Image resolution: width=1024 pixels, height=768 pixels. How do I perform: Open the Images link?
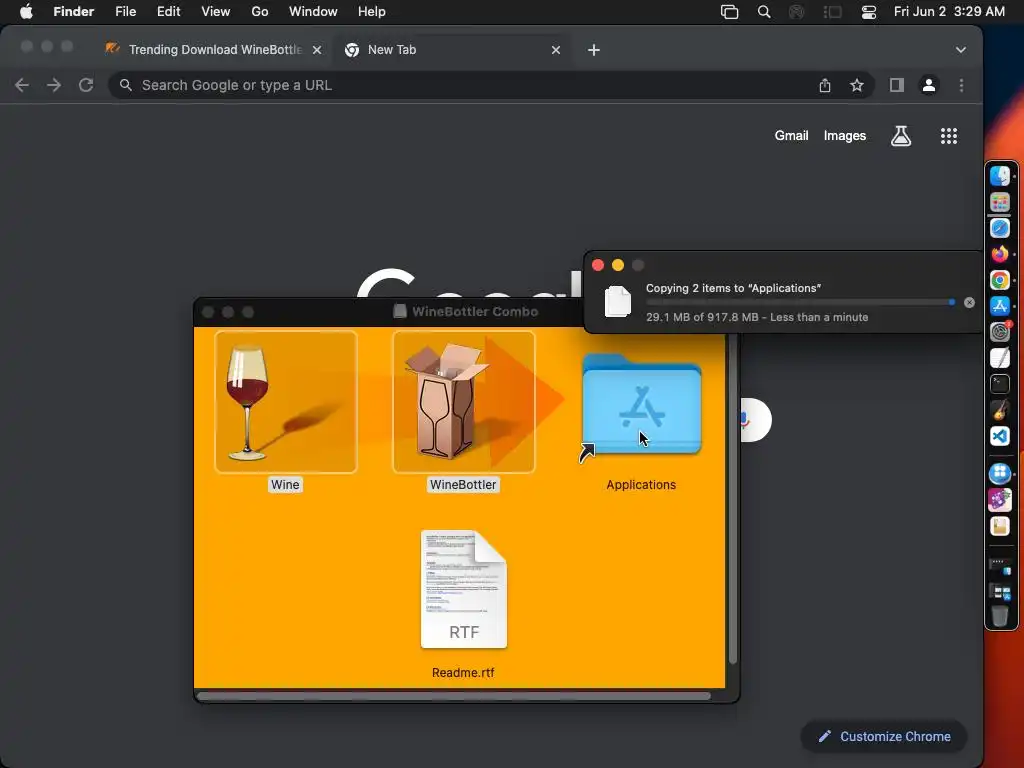(844, 136)
